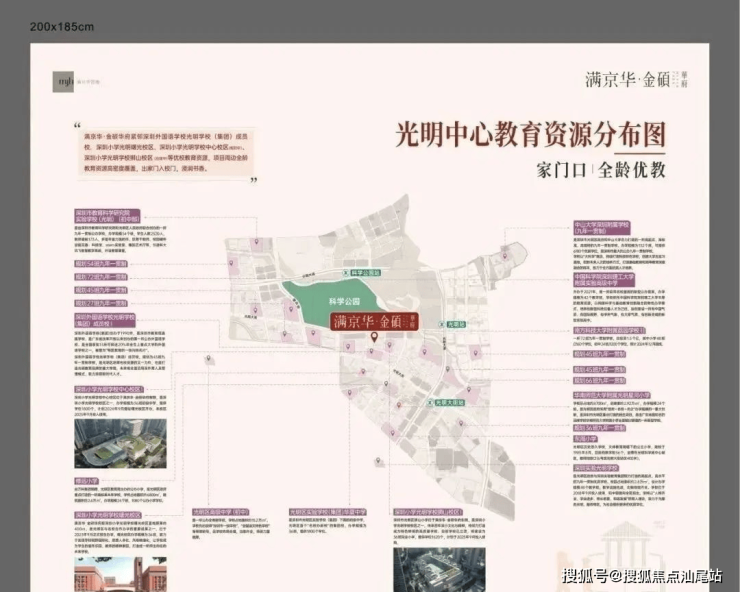Screen dimensions: 740x592
Task: Select the 光明大街站 station label
Action: [x=450, y=403]
